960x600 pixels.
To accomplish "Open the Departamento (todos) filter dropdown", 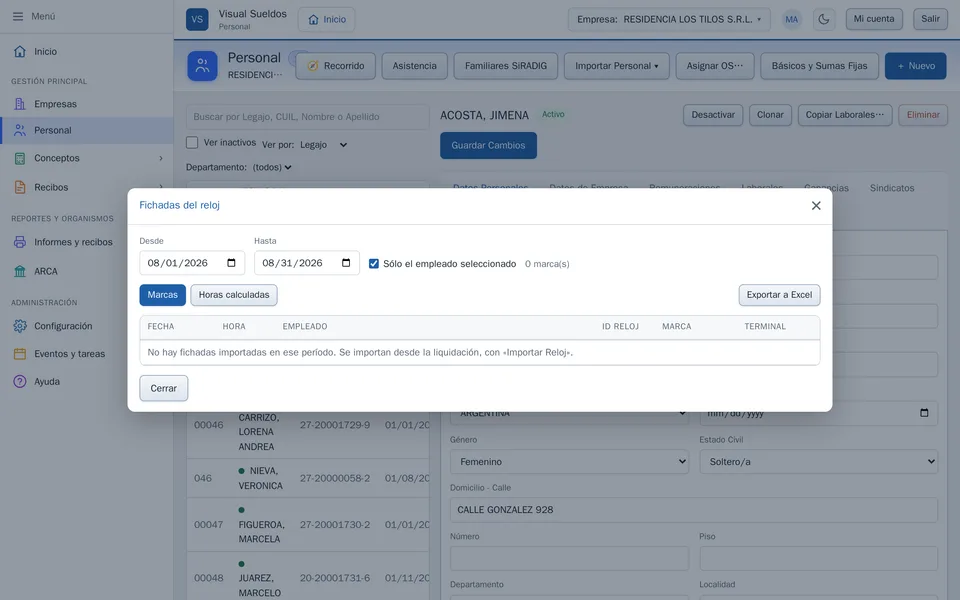I will tap(272, 167).
